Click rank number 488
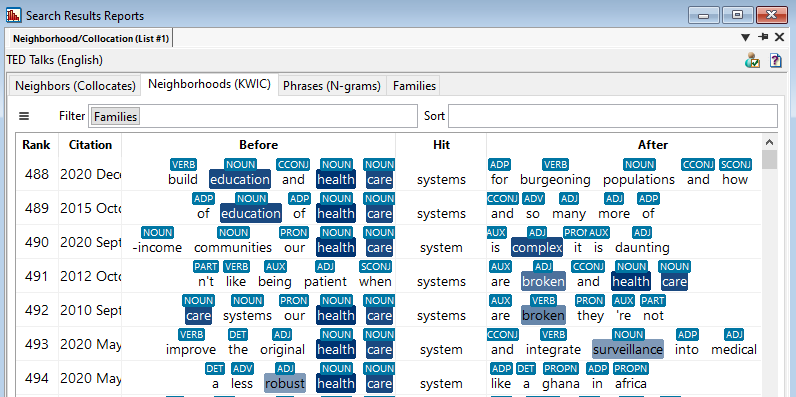 pyautogui.click(x=37, y=174)
